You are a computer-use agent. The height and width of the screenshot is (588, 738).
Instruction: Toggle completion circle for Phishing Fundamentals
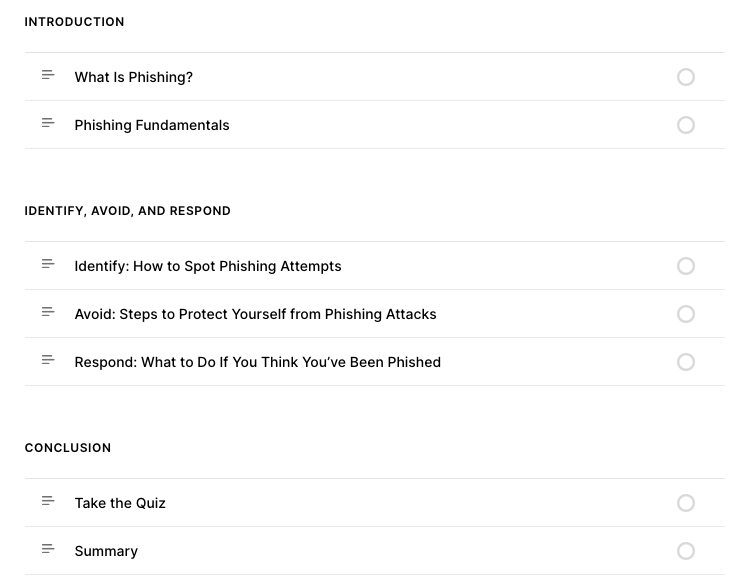686,125
